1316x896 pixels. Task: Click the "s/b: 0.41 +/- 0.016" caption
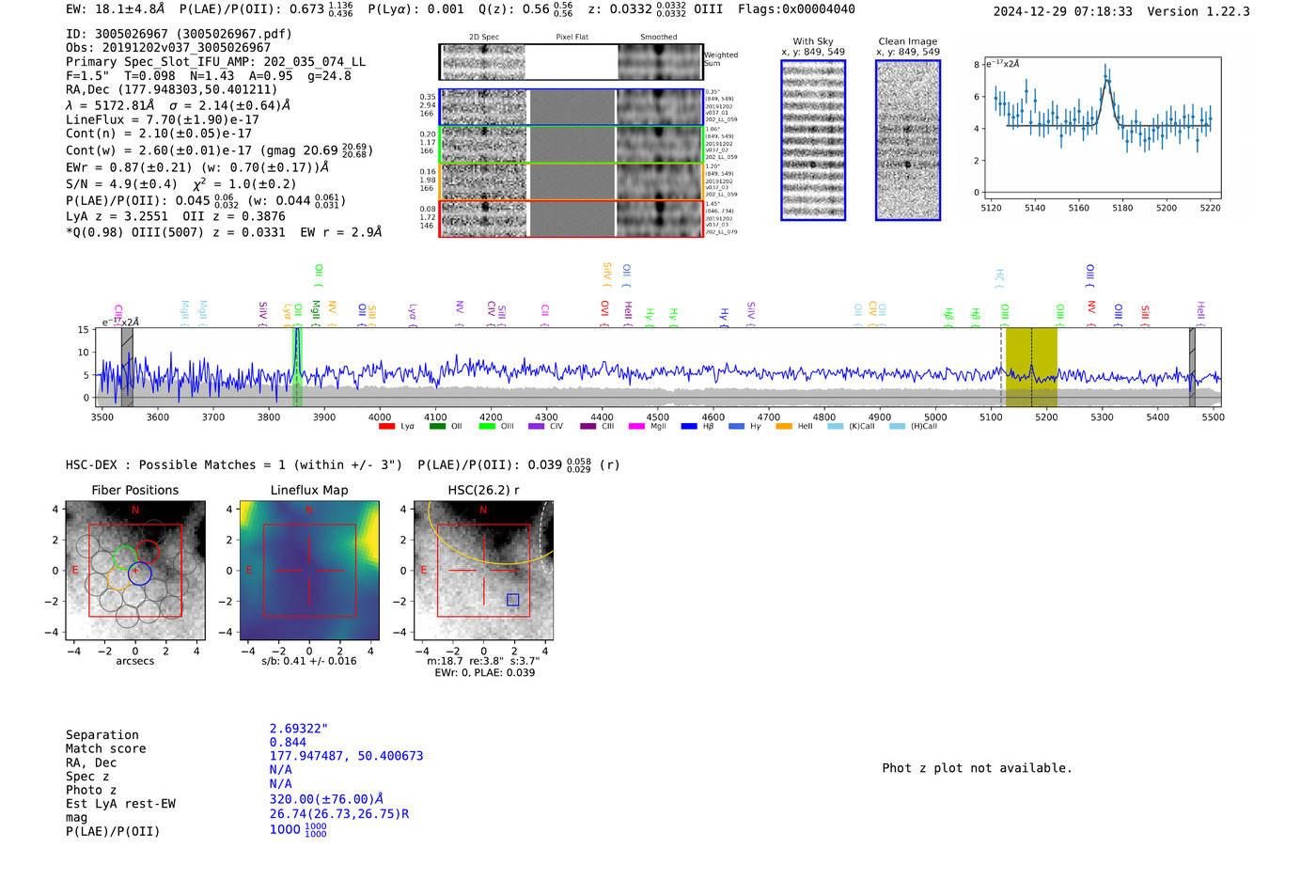point(309,661)
